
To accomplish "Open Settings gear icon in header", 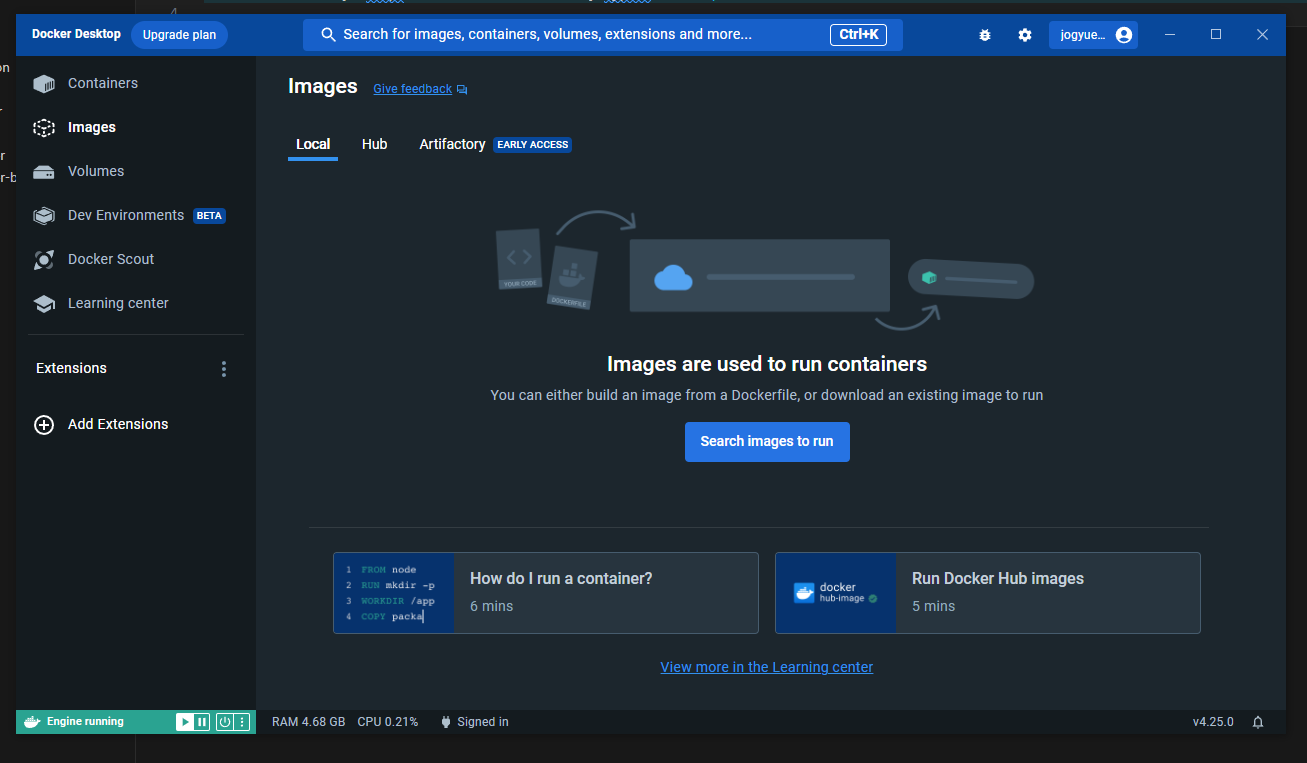I will [1025, 35].
